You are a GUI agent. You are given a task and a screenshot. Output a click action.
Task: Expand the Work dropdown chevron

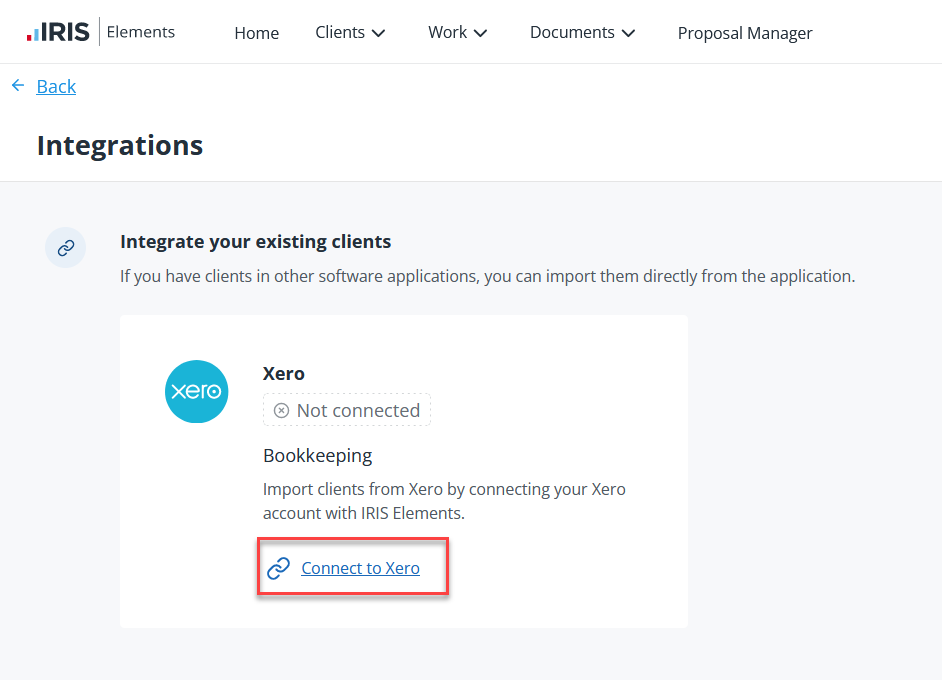pos(481,33)
